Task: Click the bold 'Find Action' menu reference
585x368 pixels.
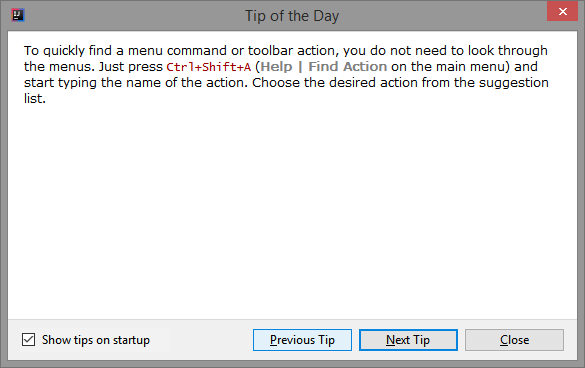Action: tap(348, 66)
